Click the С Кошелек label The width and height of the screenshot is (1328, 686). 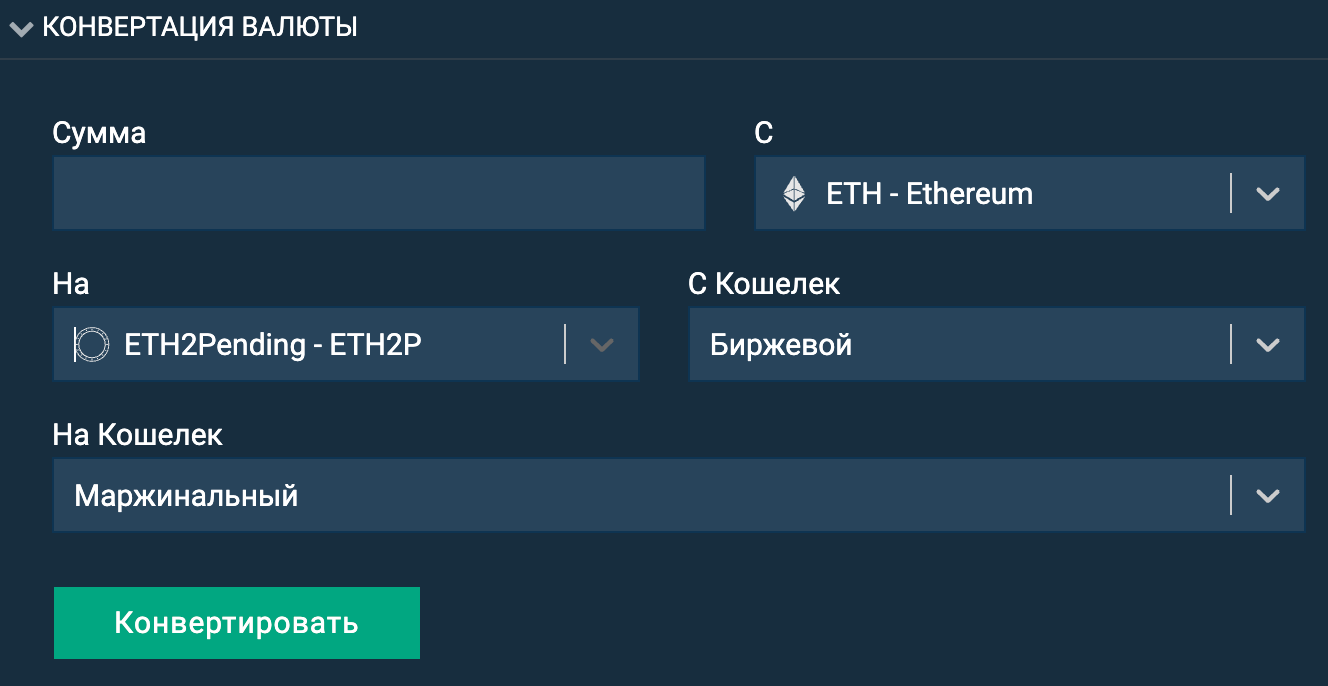(x=765, y=284)
